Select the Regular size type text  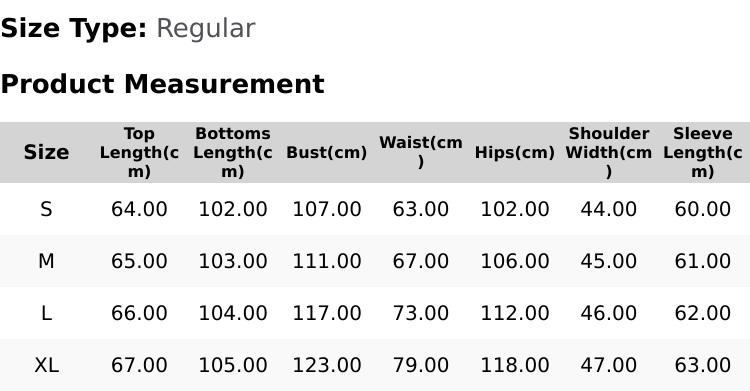tap(206, 29)
